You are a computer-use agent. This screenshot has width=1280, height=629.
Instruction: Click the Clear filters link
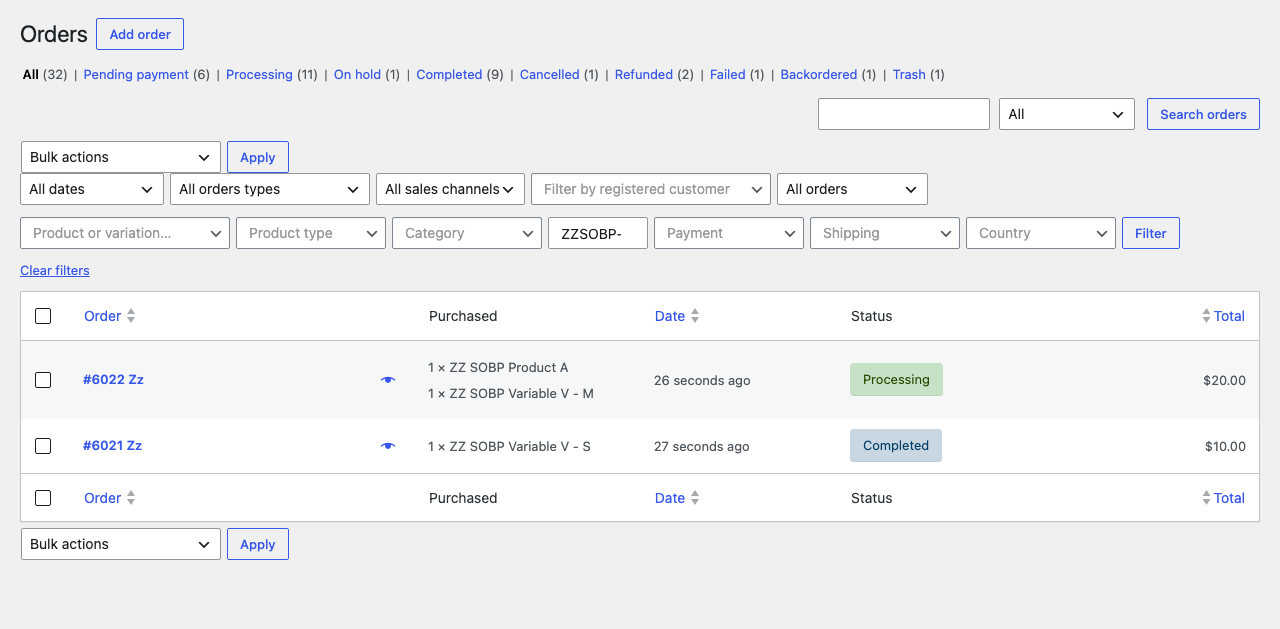[x=55, y=271]
